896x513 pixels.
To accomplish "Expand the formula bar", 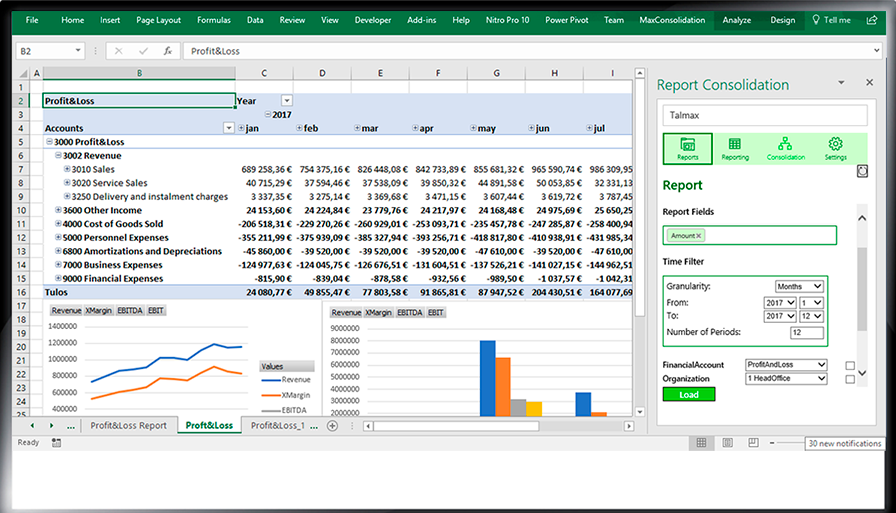I will (877, 51).
